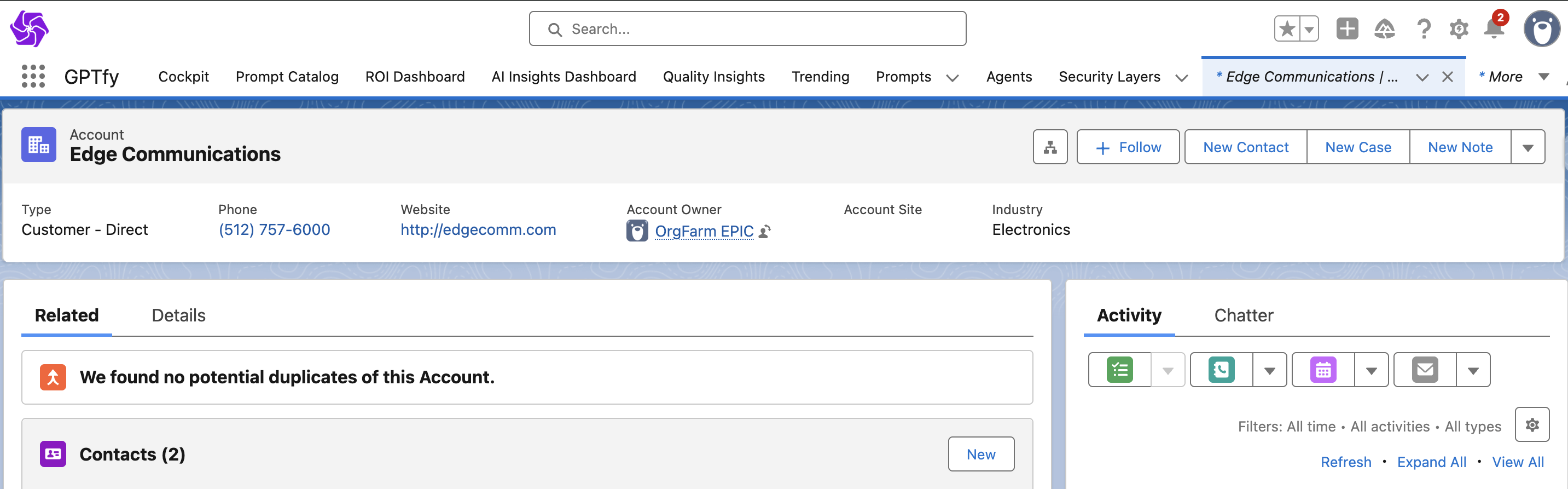Image resolution: width=1568 pixels, height=489 pixels.
Task: Click the New Task green icon
Action: (x=1119, y=370)
